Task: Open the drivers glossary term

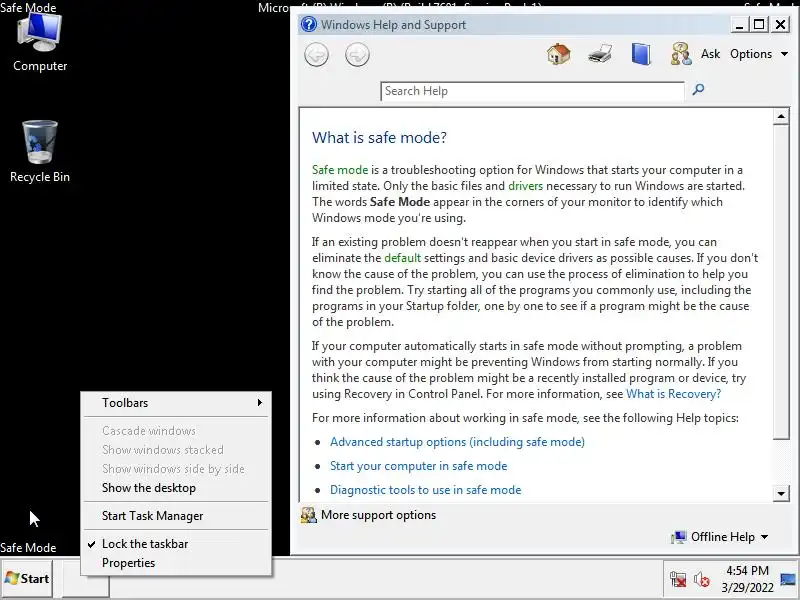Action: pyautogui.click(x=526, y=186)
